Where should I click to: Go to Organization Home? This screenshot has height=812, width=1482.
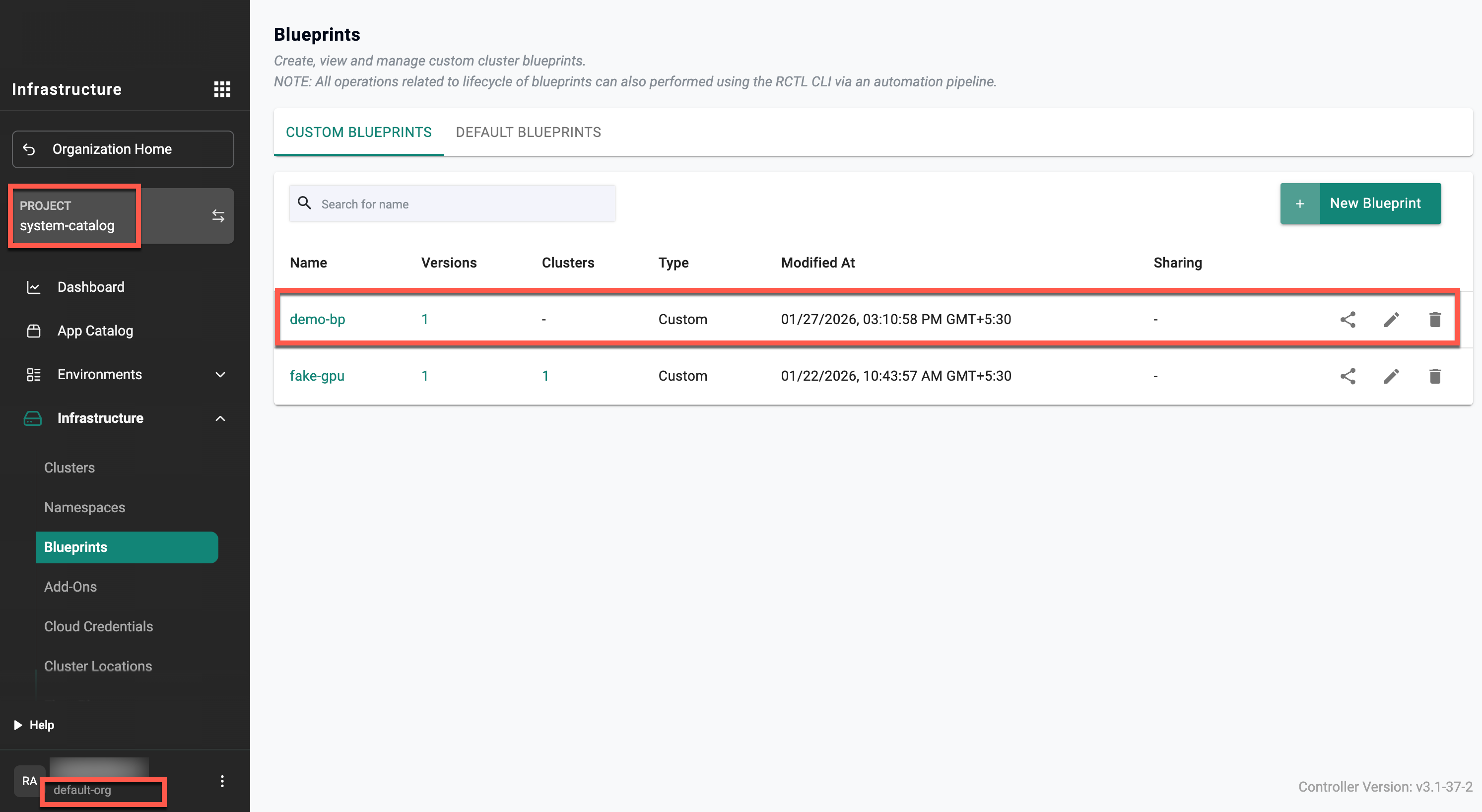[x=123, y=149]
